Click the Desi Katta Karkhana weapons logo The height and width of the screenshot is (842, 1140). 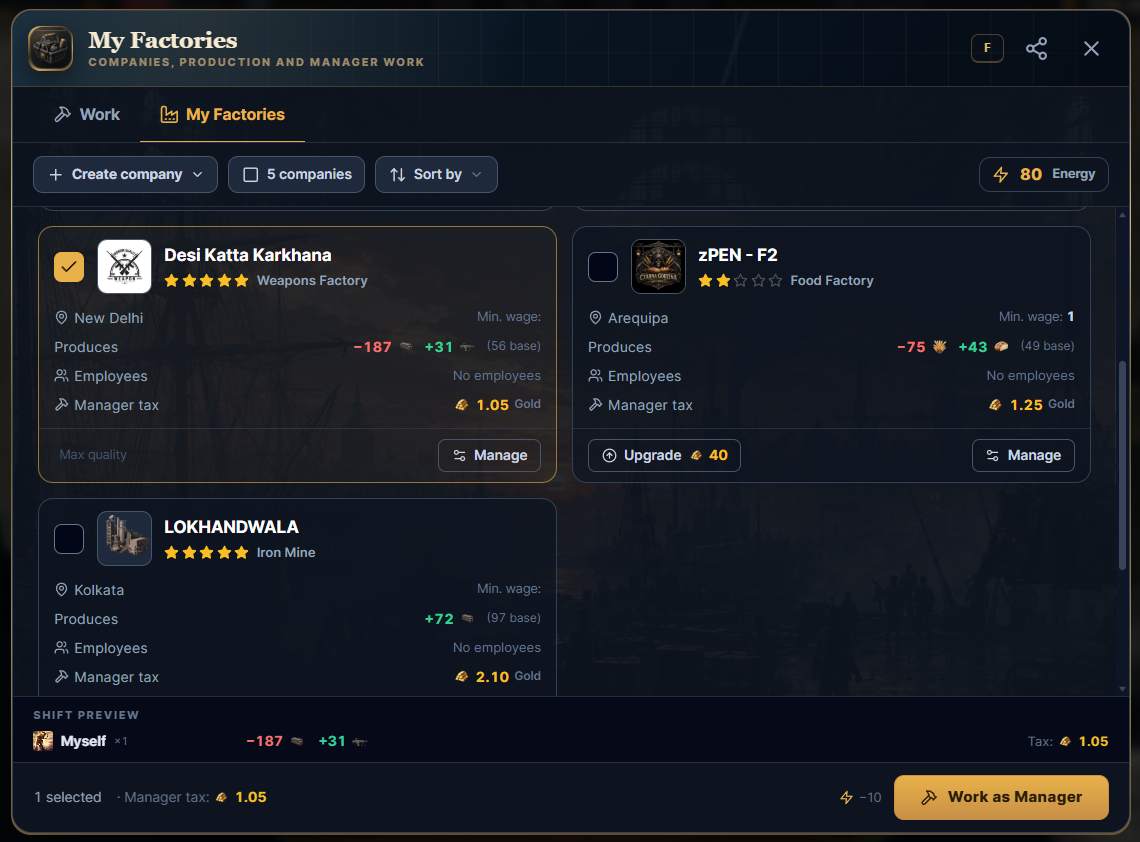tap(124, 266)
